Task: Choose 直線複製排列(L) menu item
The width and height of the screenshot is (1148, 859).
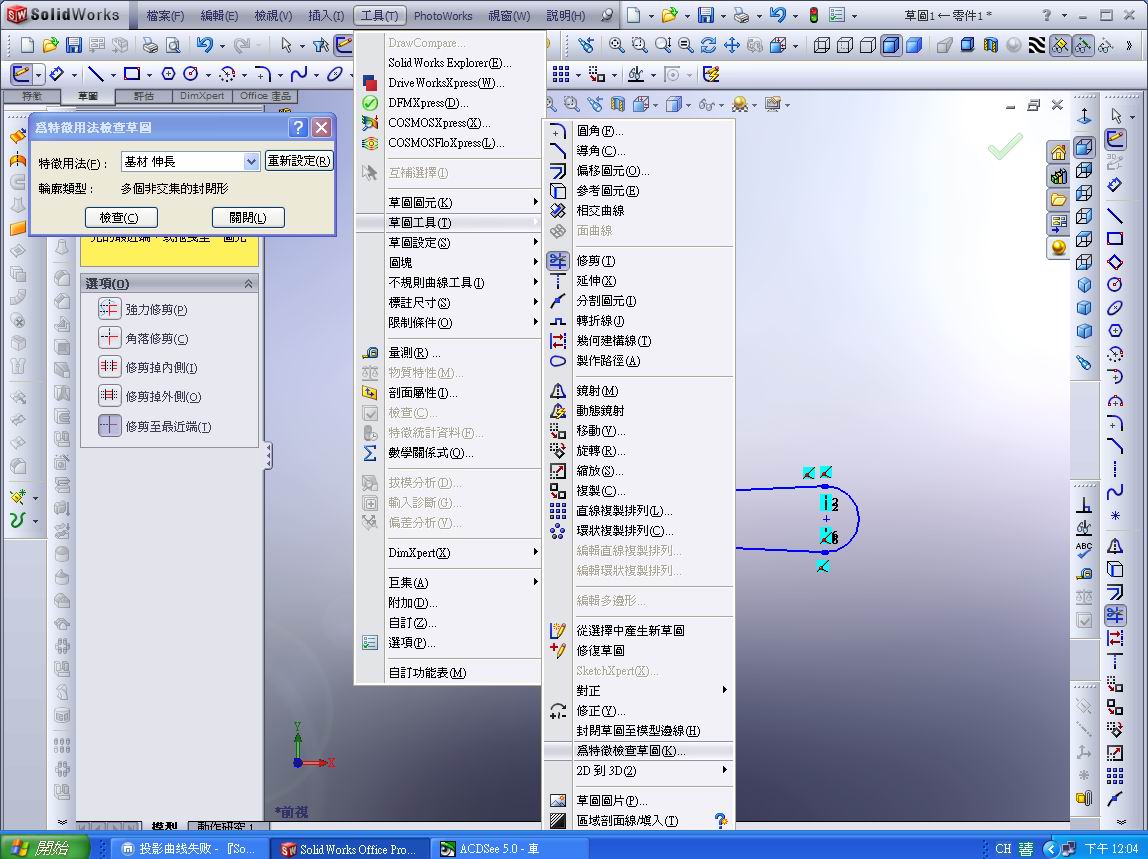Action: tap(638, 510)
